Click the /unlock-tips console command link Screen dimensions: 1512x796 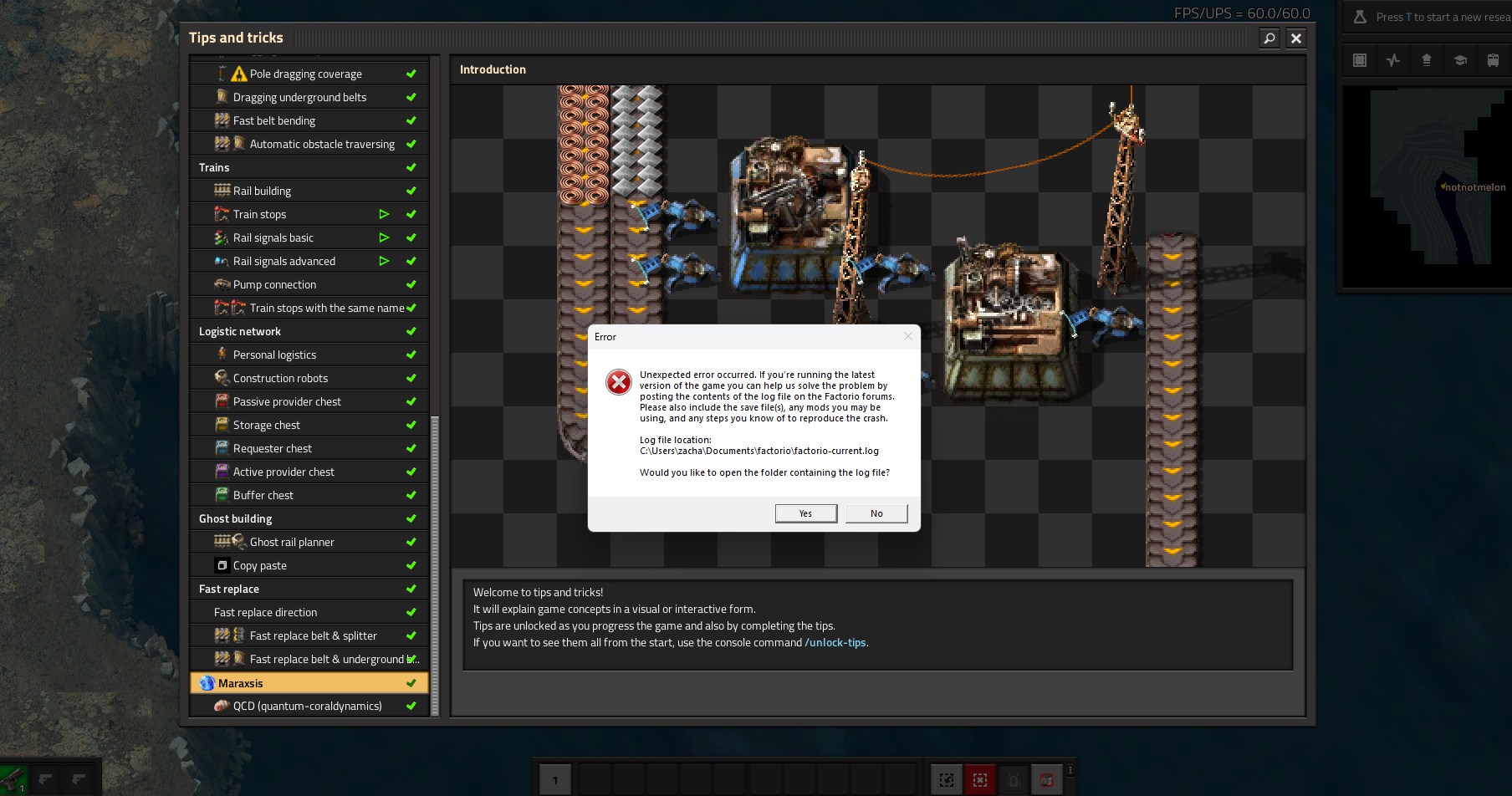835,642
